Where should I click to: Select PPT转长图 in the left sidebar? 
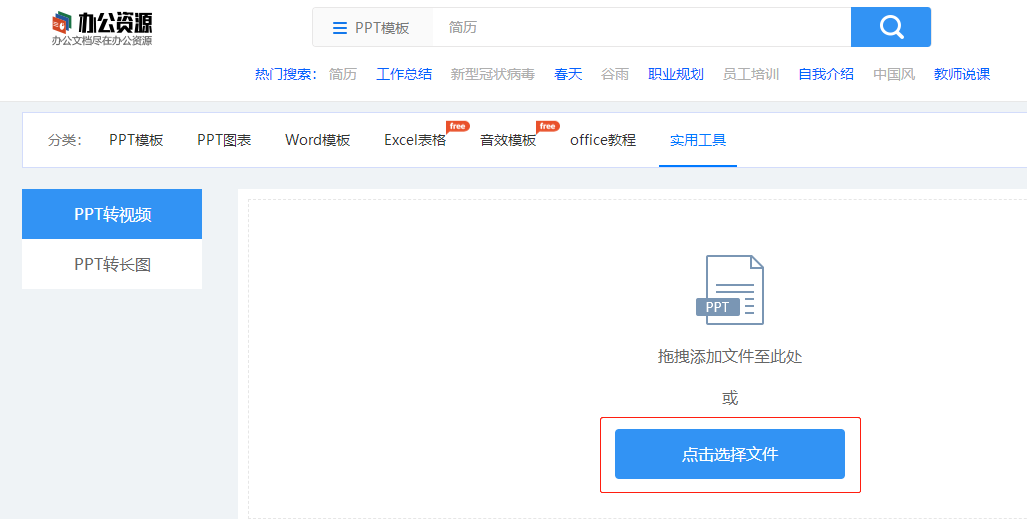[112, 264]
